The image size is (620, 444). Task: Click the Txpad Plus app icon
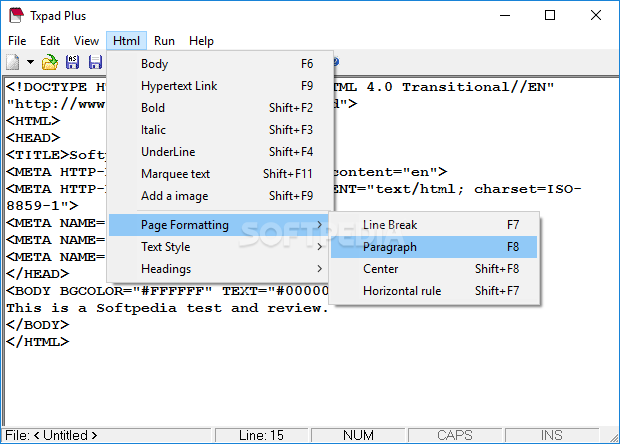click(17, 15)
